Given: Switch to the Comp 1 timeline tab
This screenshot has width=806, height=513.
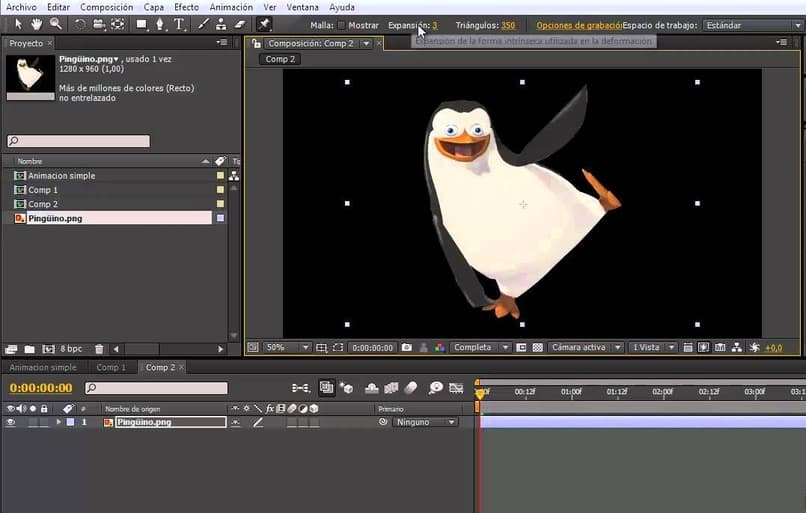Looking at the screenshot, I should [x=111, y=367].
